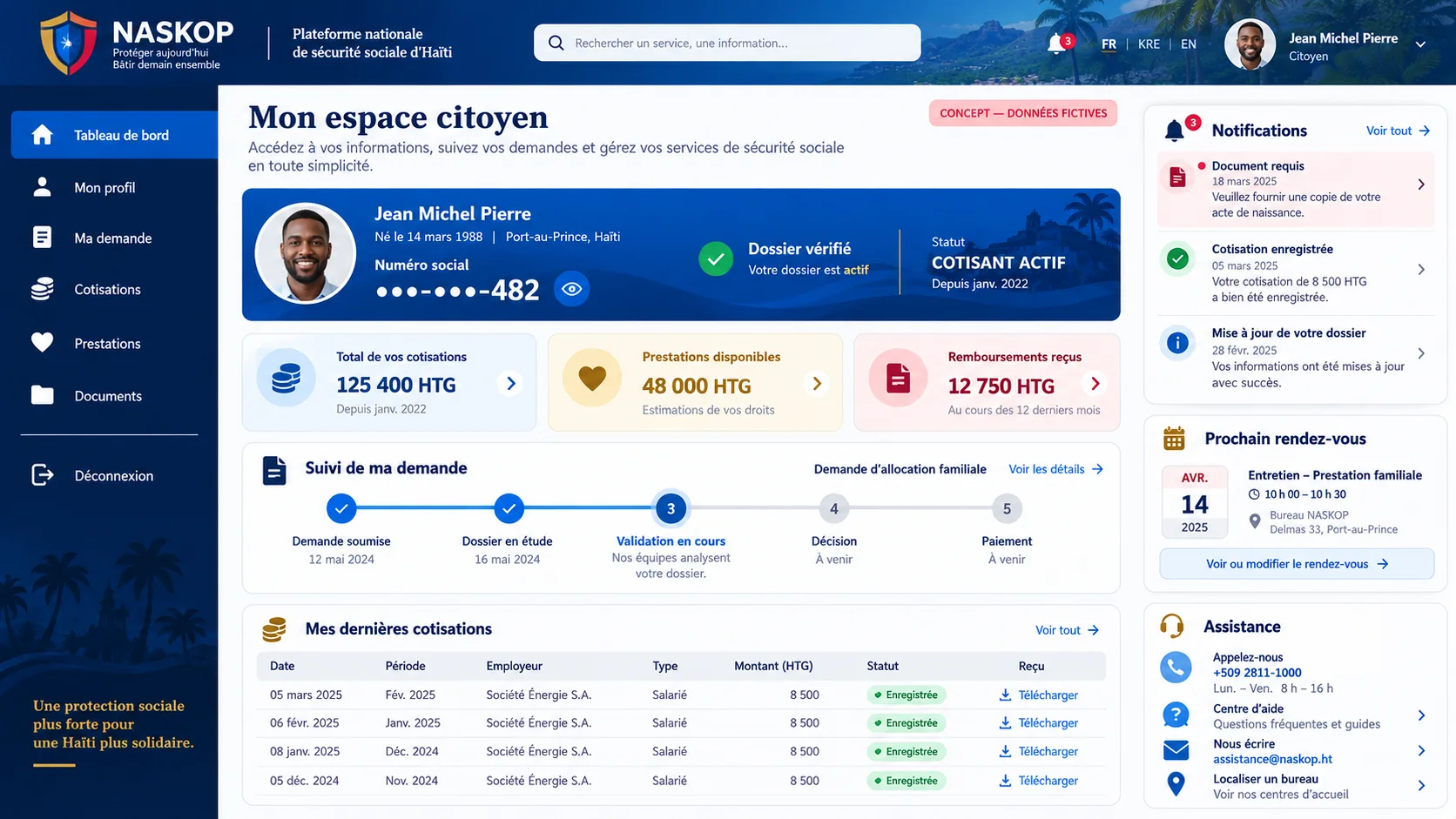Click the search field Rechercher un service
Screen dimensions: 1456x819
point(727,43)
